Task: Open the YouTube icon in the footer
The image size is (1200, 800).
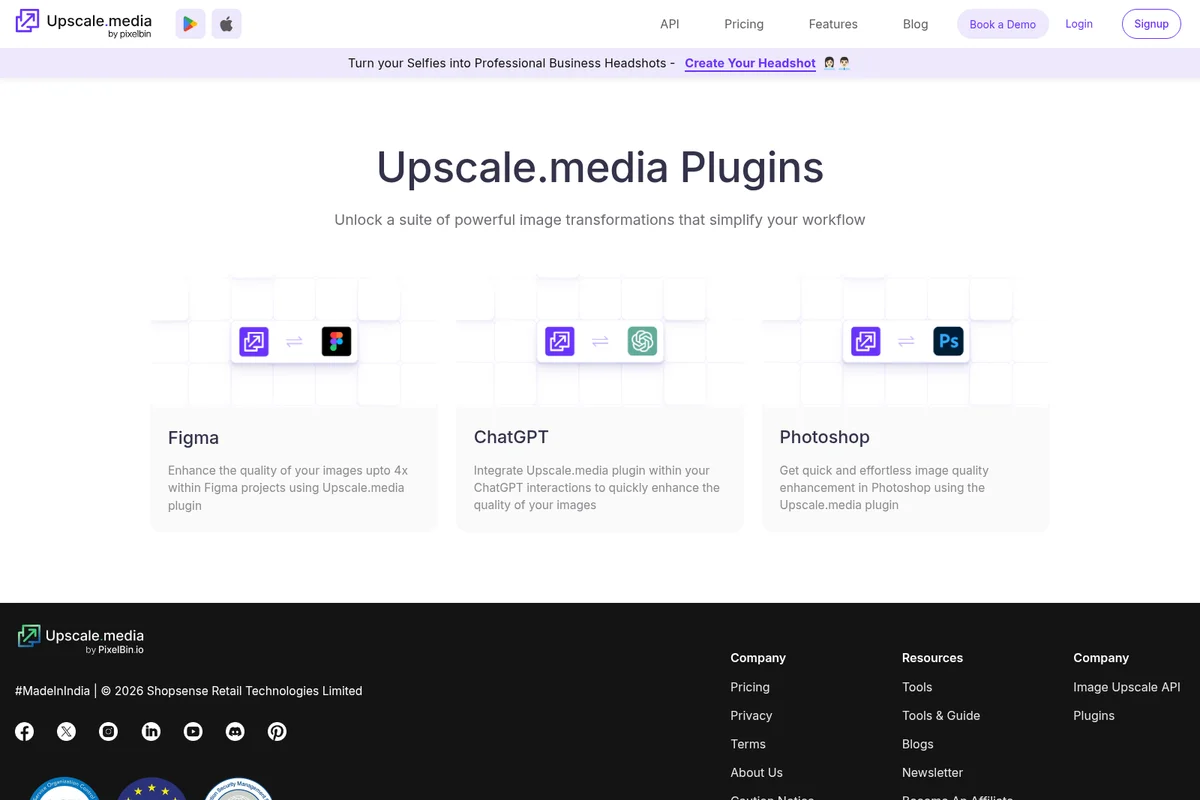Action: point(193,731)
